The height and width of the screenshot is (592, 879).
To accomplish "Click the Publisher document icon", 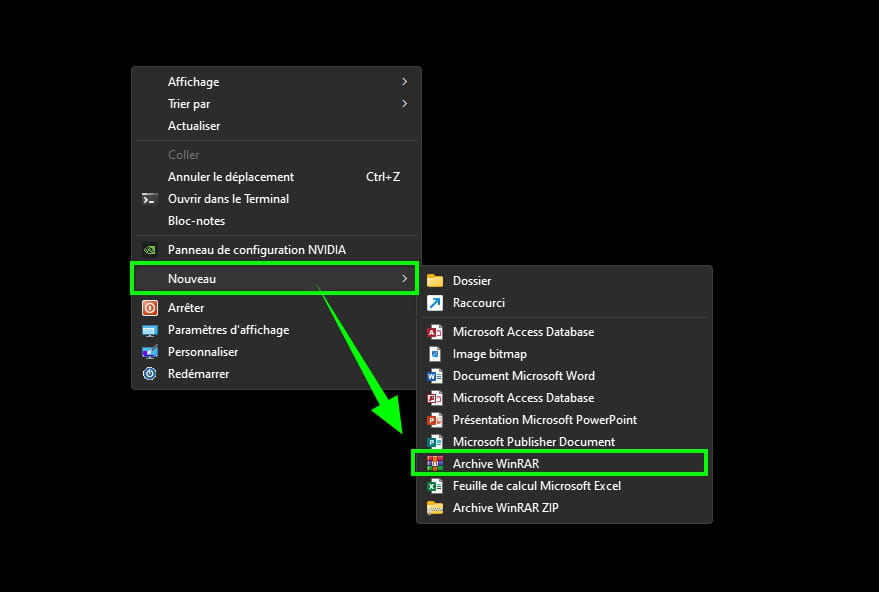I will 435,442.
